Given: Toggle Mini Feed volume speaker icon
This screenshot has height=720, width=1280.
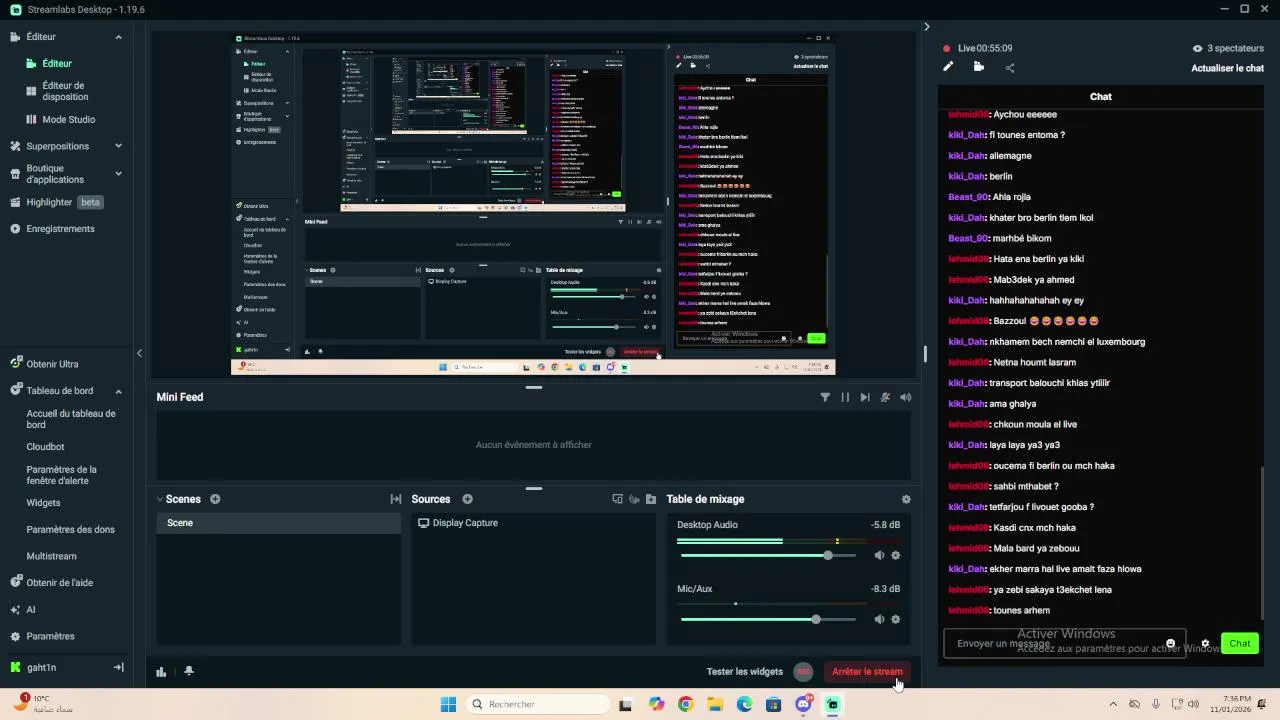Looking at the screenshot, I should (x=905, y=397).
